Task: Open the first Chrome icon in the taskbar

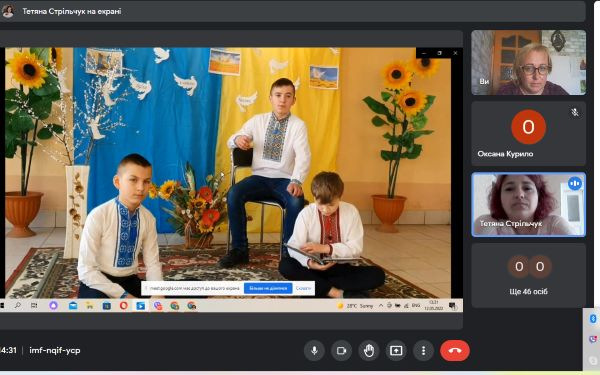Action: point(174,305)
